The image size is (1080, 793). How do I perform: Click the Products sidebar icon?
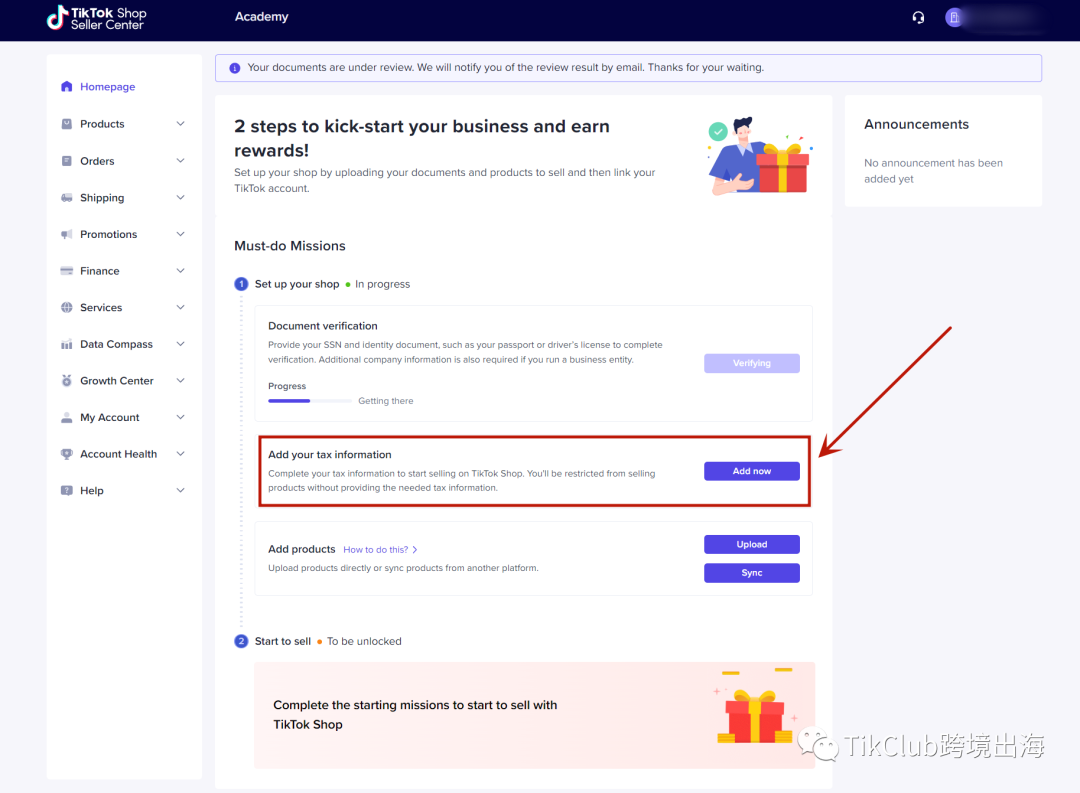(x=67, y=124)
